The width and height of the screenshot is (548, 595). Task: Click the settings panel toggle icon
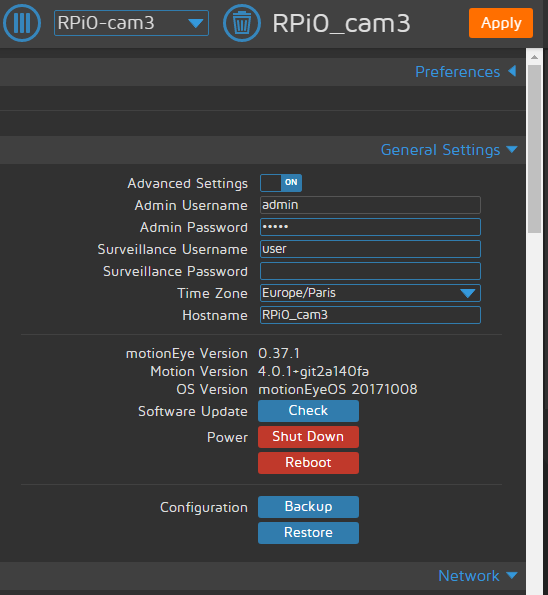(22, 23)
